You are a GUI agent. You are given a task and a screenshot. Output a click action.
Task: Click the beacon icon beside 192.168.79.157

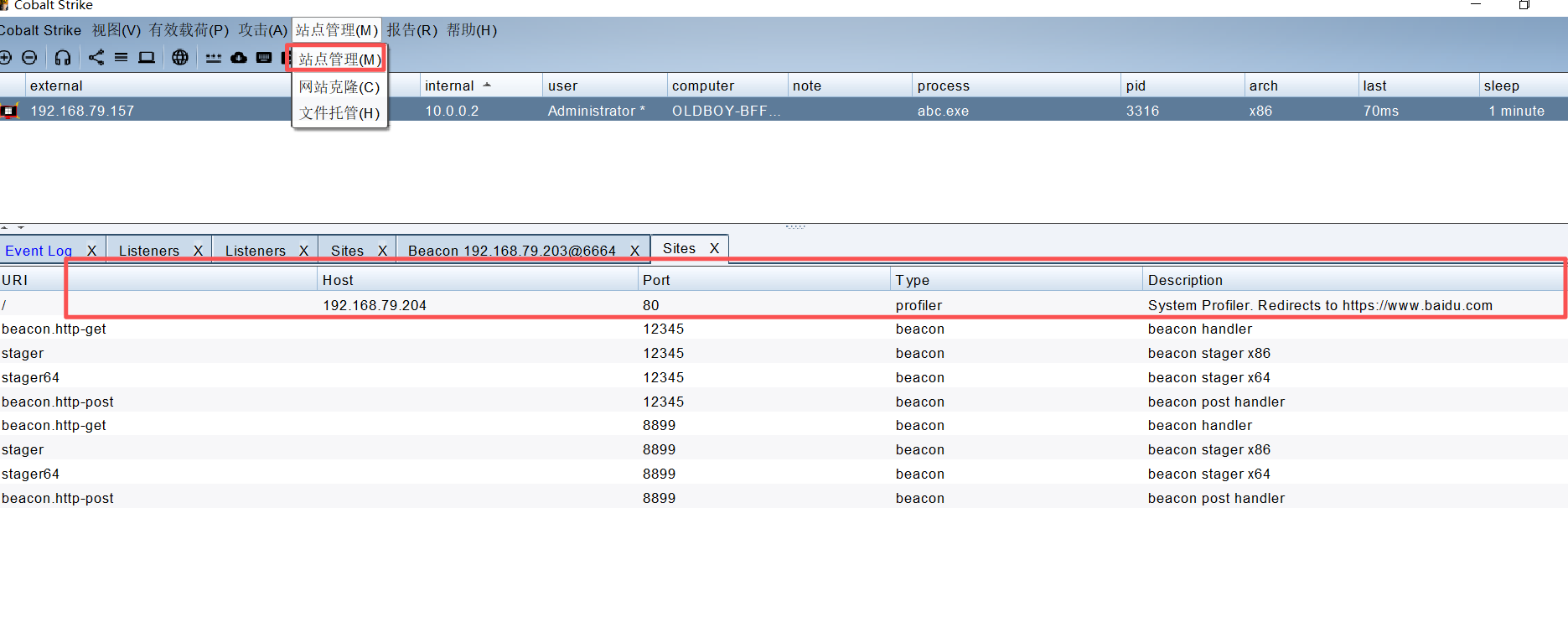point(9,111)
